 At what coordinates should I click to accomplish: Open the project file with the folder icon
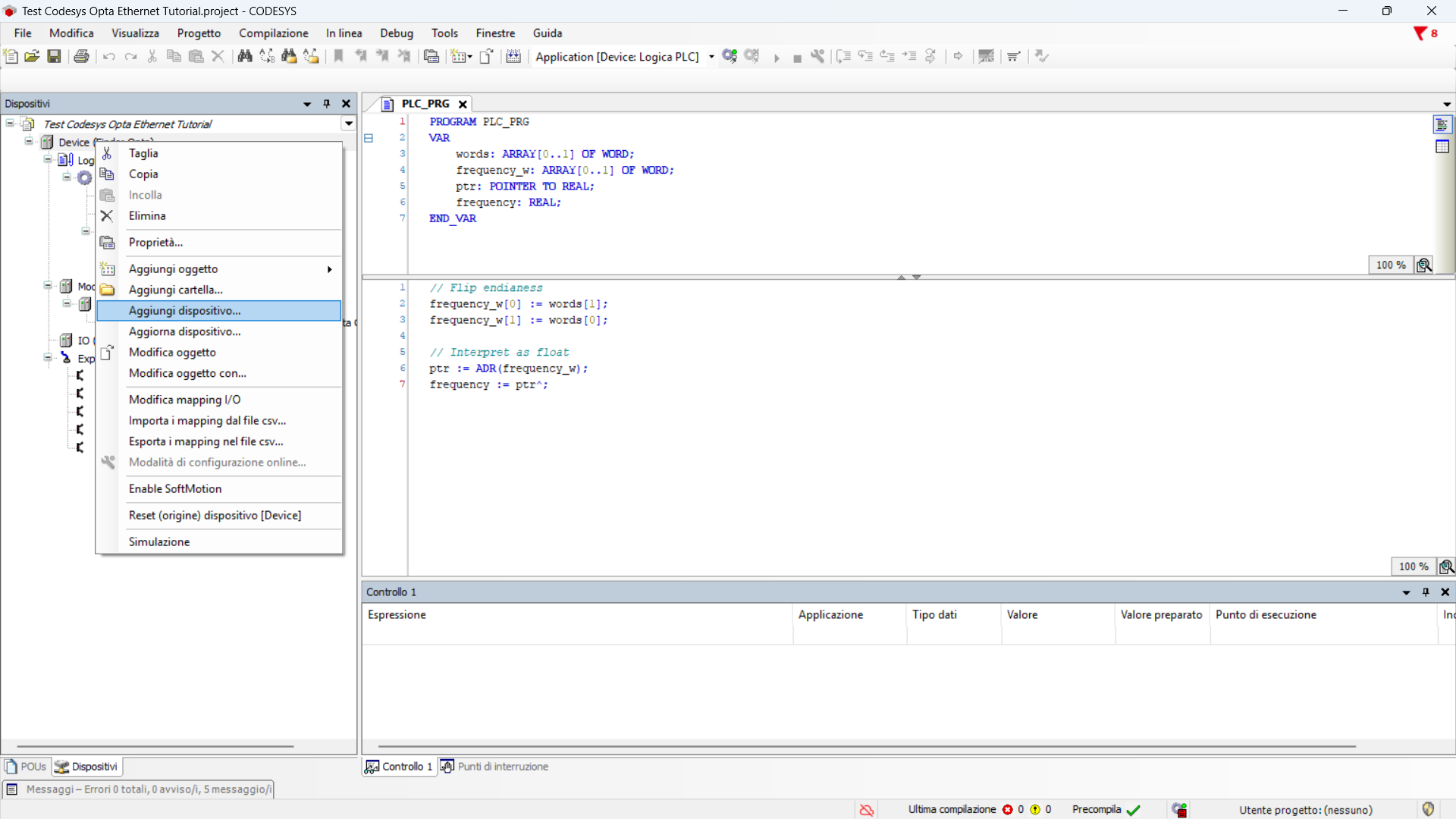pyautogui.click(x=32, y=56)
